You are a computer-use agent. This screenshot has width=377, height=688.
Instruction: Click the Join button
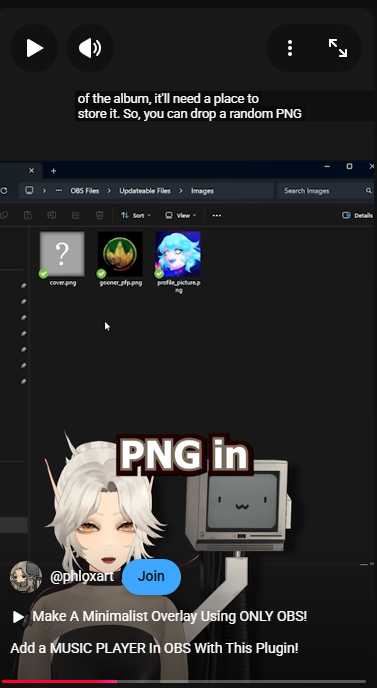pyautogui.click(x=151, y=577)
